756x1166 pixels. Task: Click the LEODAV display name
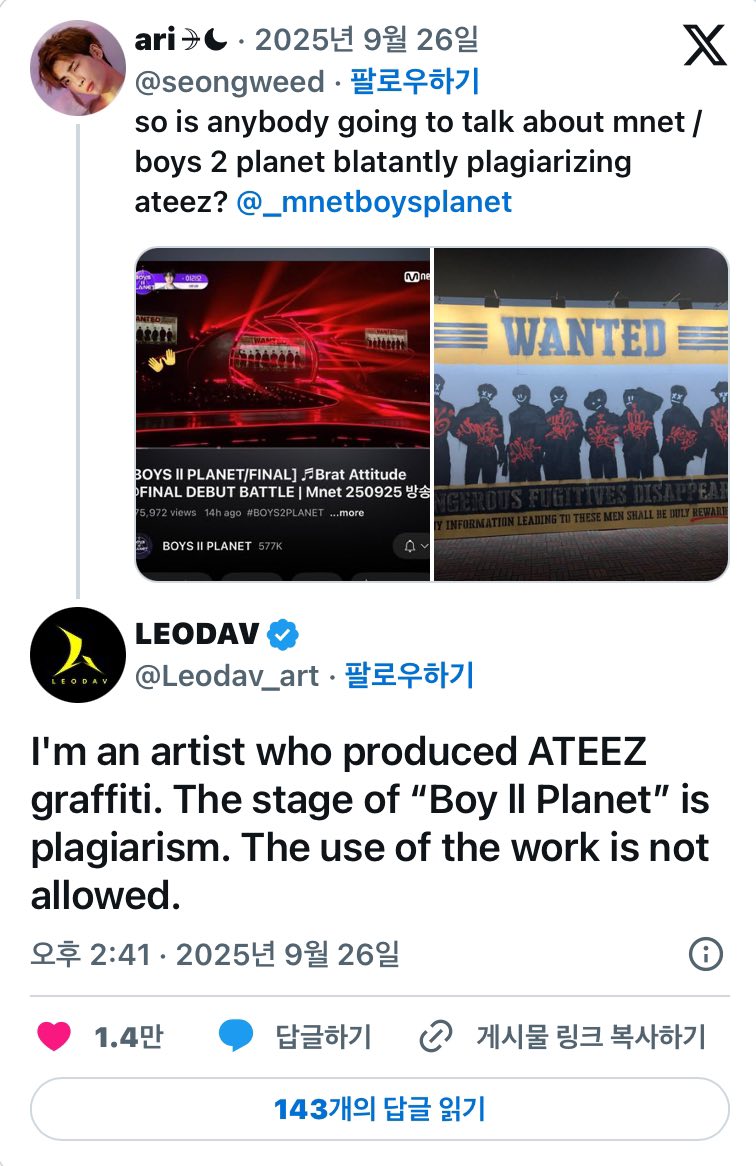coord(197,634)
